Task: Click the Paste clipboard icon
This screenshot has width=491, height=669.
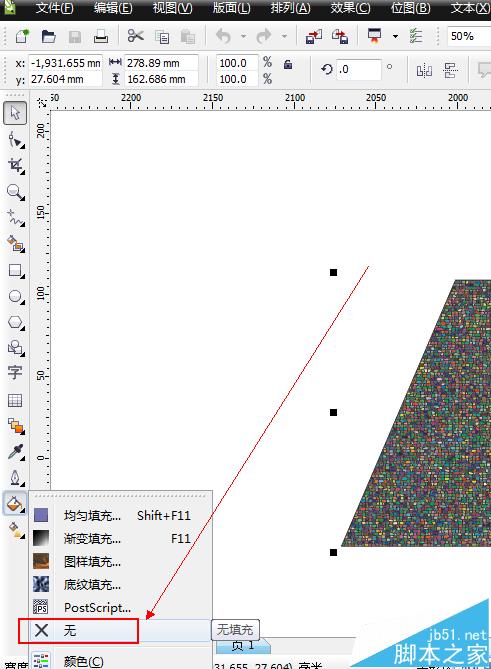Action: tap(188, 37)
